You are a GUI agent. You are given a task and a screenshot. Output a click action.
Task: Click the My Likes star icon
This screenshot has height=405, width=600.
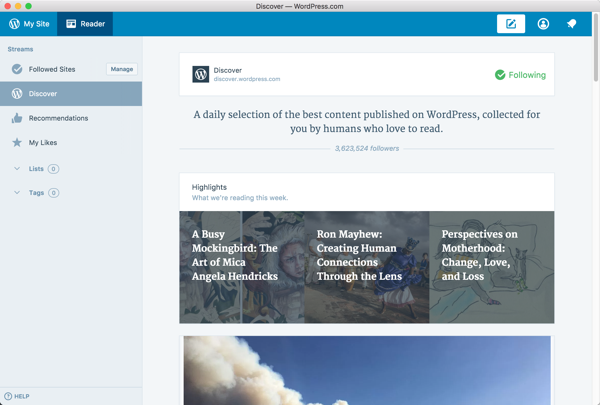[x=17, y=142]
